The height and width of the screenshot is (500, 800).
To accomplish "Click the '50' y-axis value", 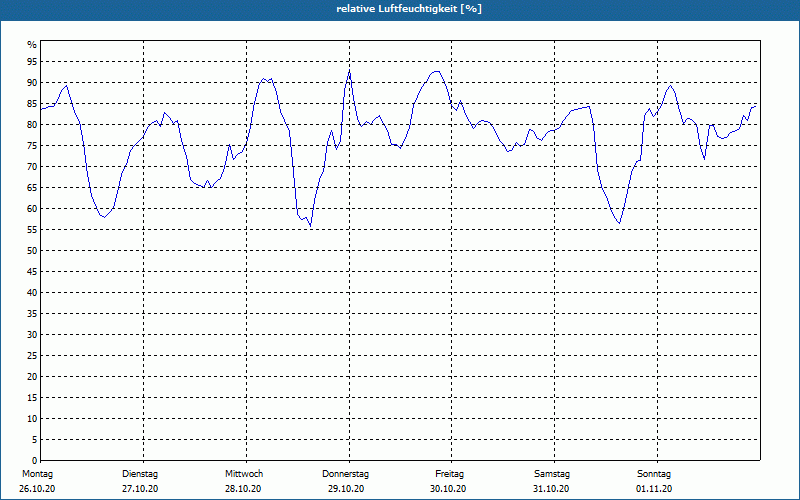I will click(x=32, y=251).
